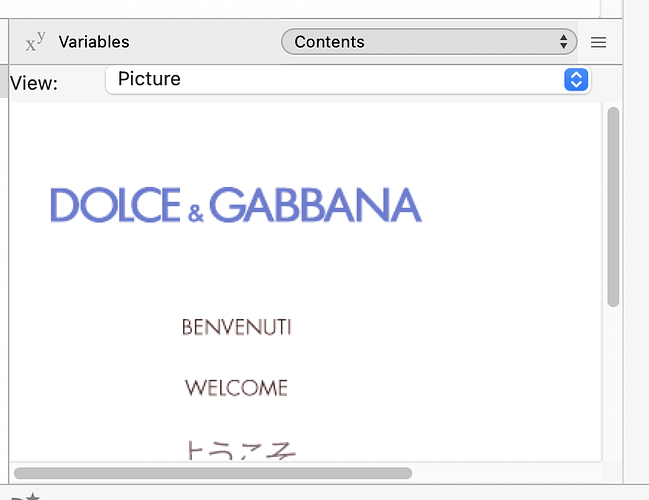Image resolution: width=649 pixels, height=500 pixels.
Task: Click the horizontal scrollbar thumb
Action: (213, 473)
